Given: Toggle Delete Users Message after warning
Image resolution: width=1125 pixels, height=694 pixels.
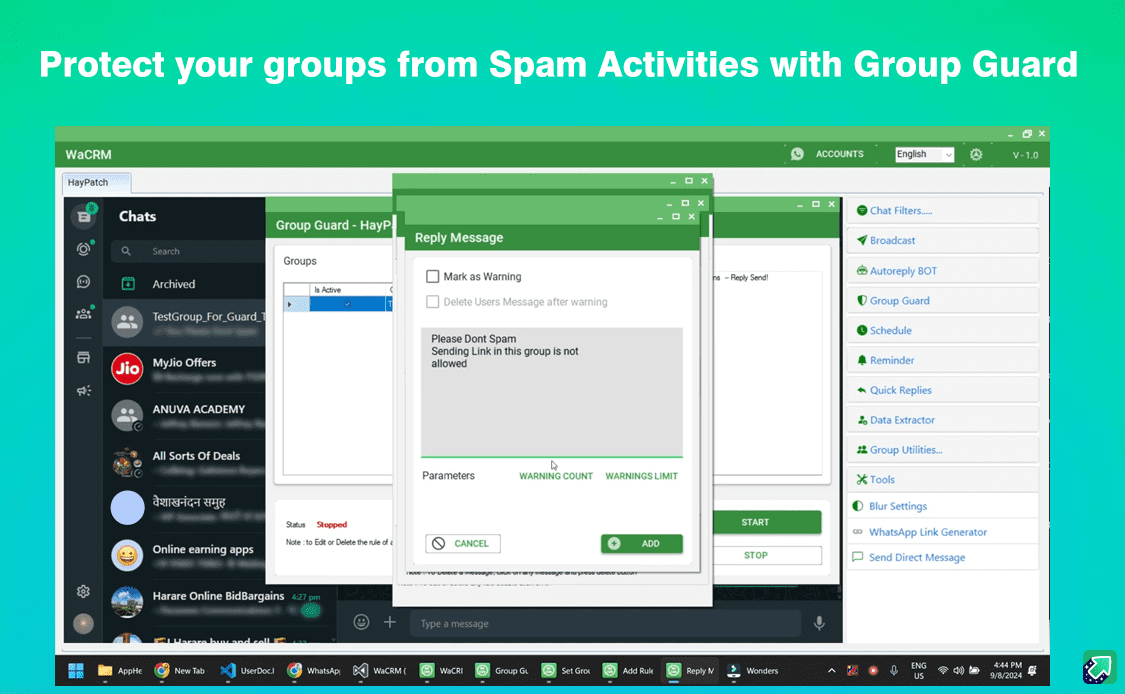Looking at the screenshot, I should tap(431, 300).
